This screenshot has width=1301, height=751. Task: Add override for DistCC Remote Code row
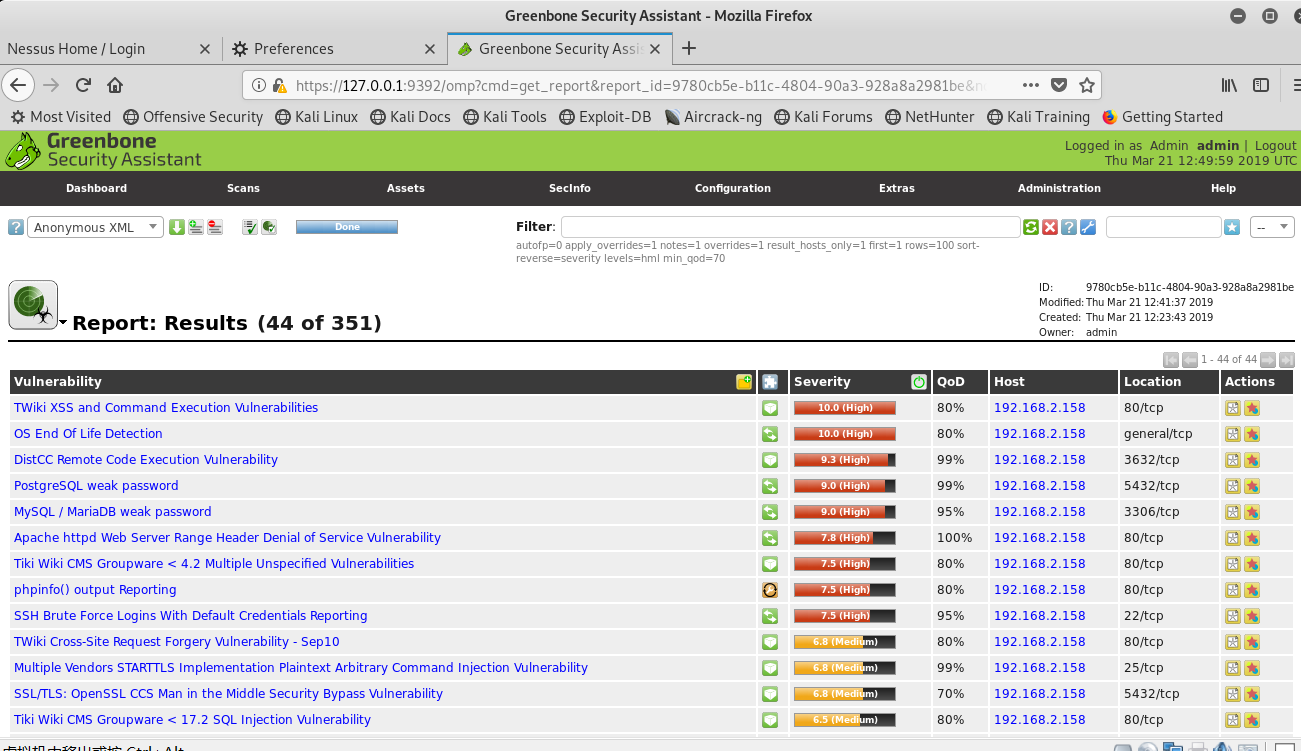click(x=1252, y=460)
